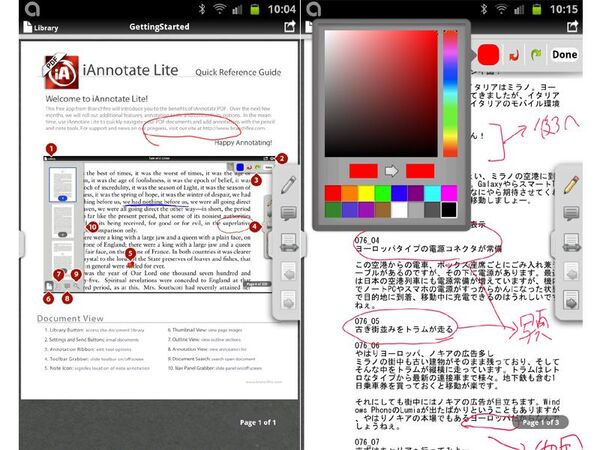Go to next page in left toolbar
Viewport: 600px width, 450px height.
click(289, 300)
